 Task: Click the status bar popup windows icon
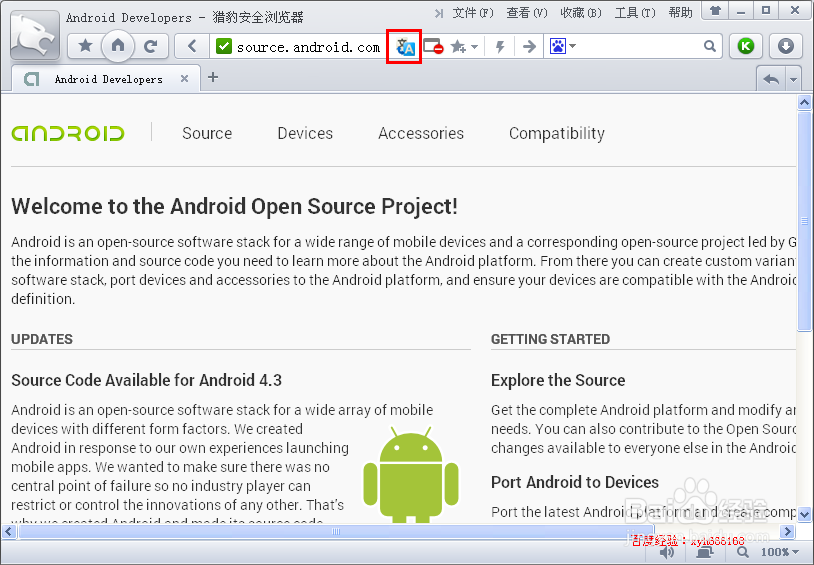[704, 553]
